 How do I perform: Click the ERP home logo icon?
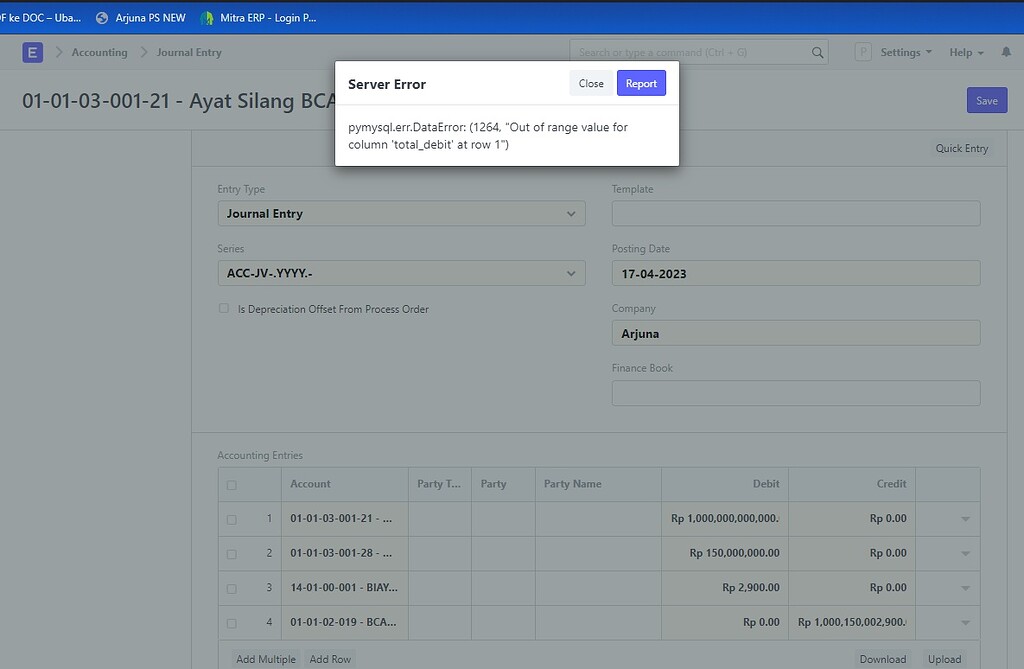pos(32,51)
